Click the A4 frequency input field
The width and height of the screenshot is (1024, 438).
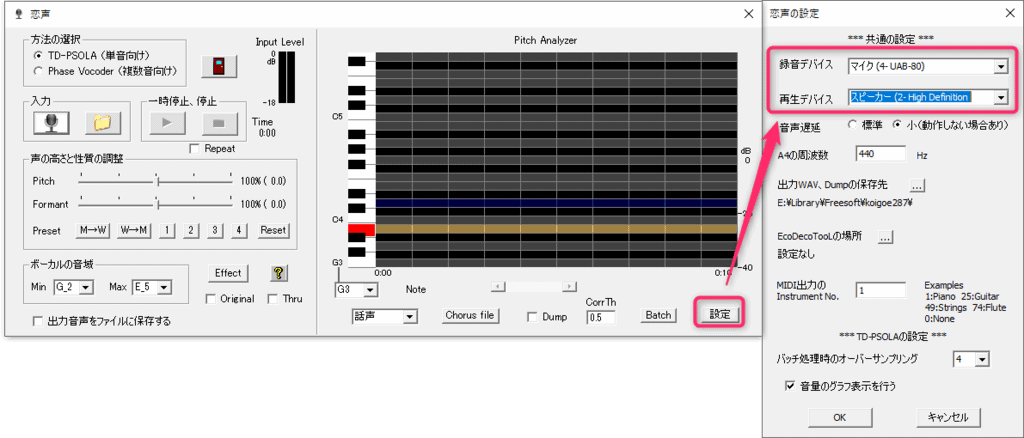point(880,154)
